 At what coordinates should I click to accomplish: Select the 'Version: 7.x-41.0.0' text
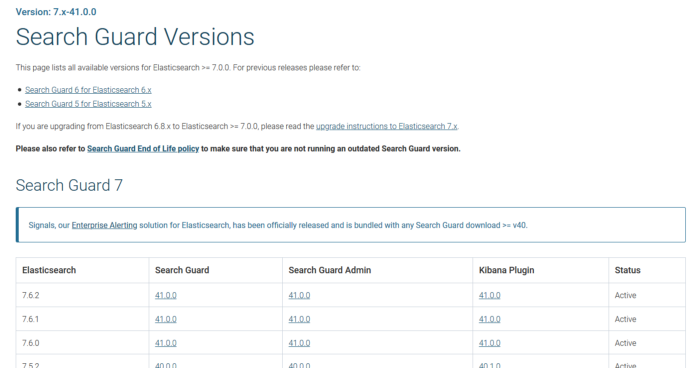tap(56, 12)
